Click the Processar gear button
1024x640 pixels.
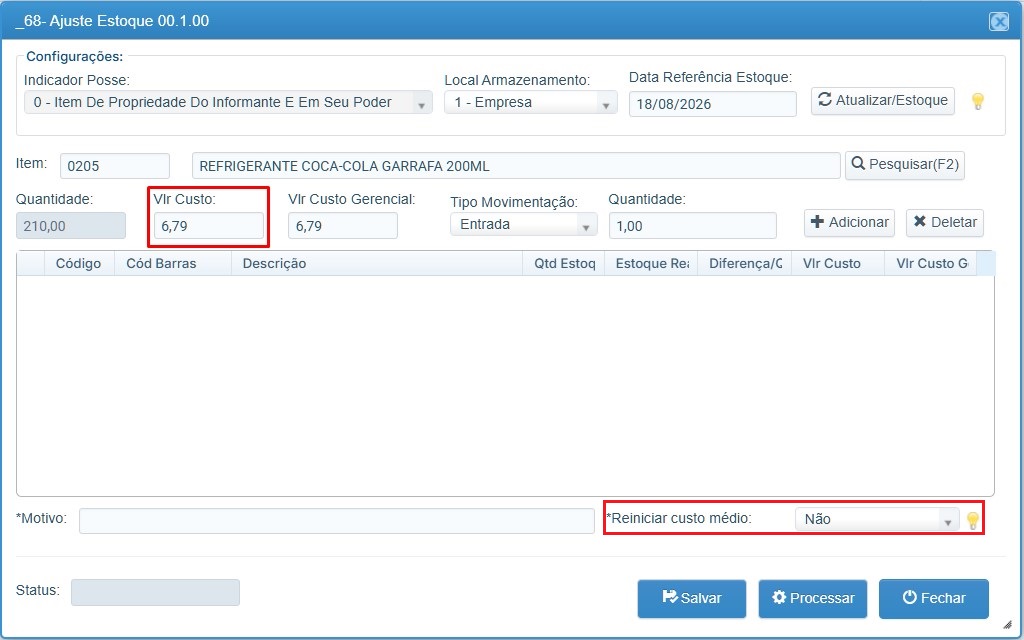(812, 598)
